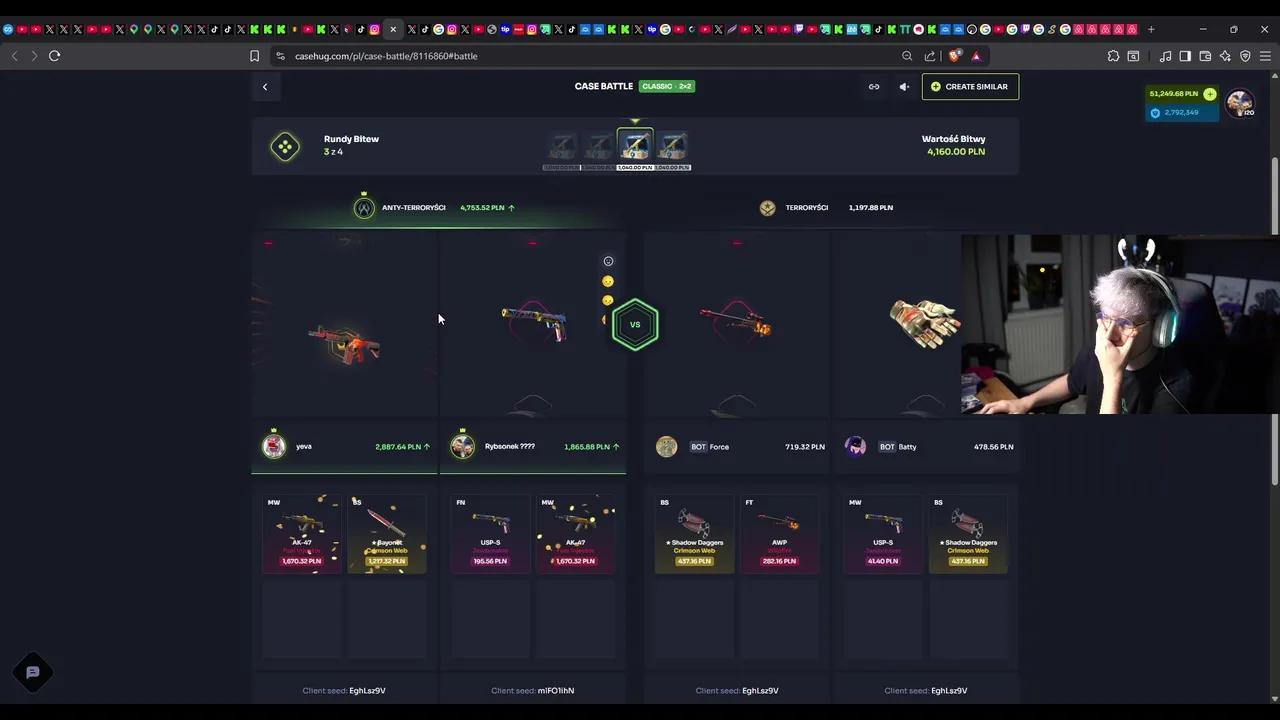Open the Leo AI sparkle icon
1280x720 pixels.
point(1225,56)
